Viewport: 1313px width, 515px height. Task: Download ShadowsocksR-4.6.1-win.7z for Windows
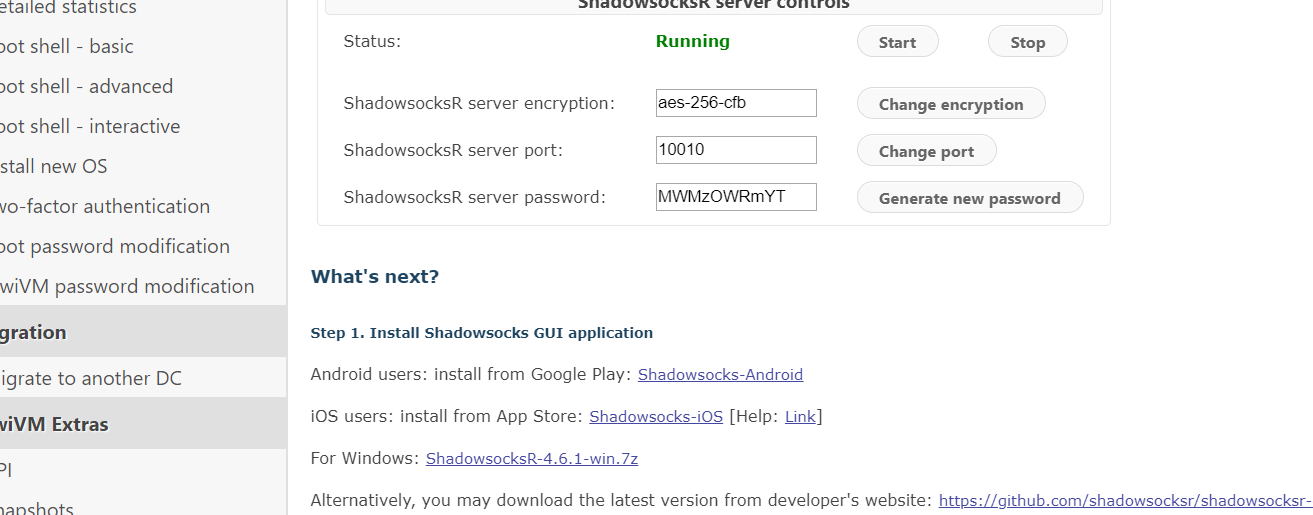[532, 459]
